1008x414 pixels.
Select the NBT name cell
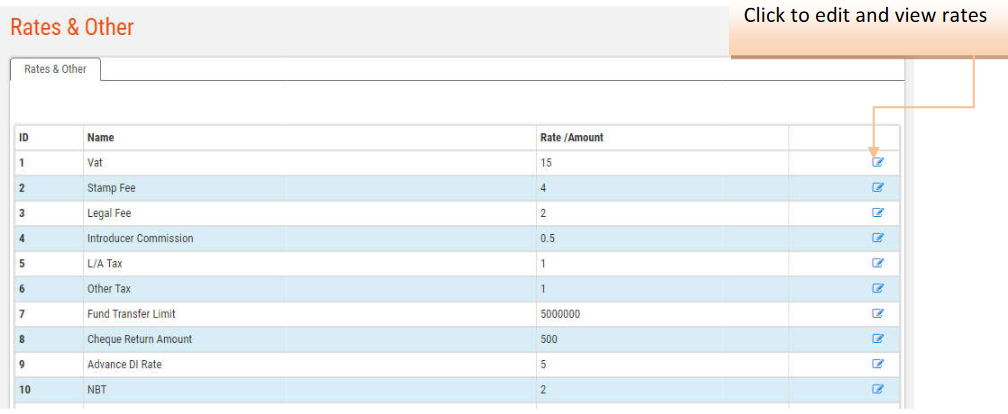click(97, 389)
